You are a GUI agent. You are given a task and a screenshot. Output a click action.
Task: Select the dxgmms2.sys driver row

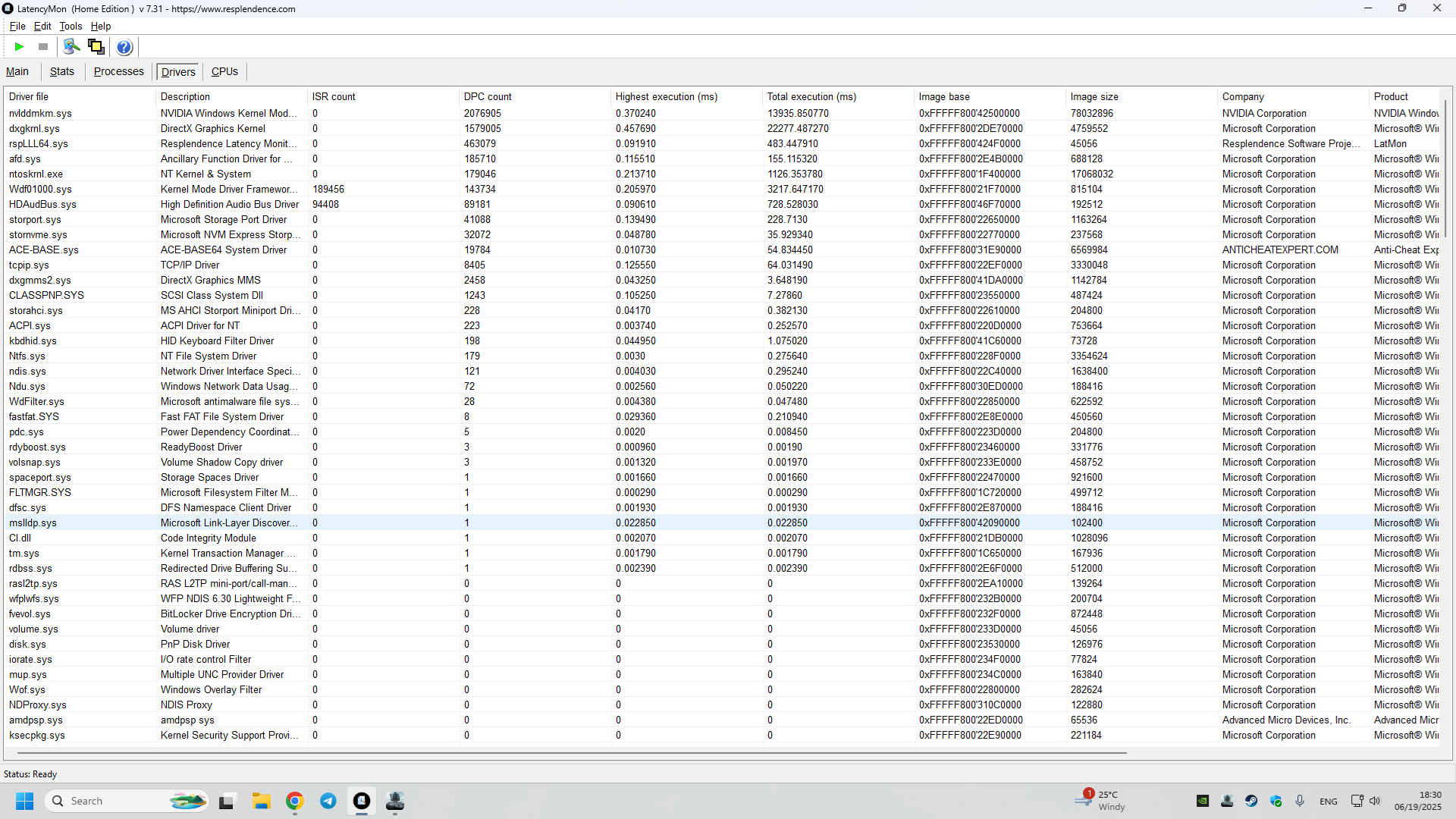722,281
